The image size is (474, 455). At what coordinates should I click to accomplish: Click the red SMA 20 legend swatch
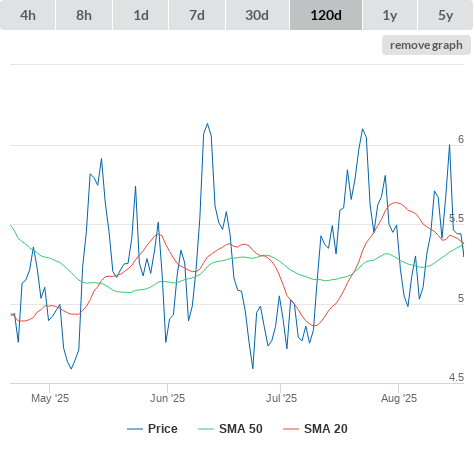(291, 429)
